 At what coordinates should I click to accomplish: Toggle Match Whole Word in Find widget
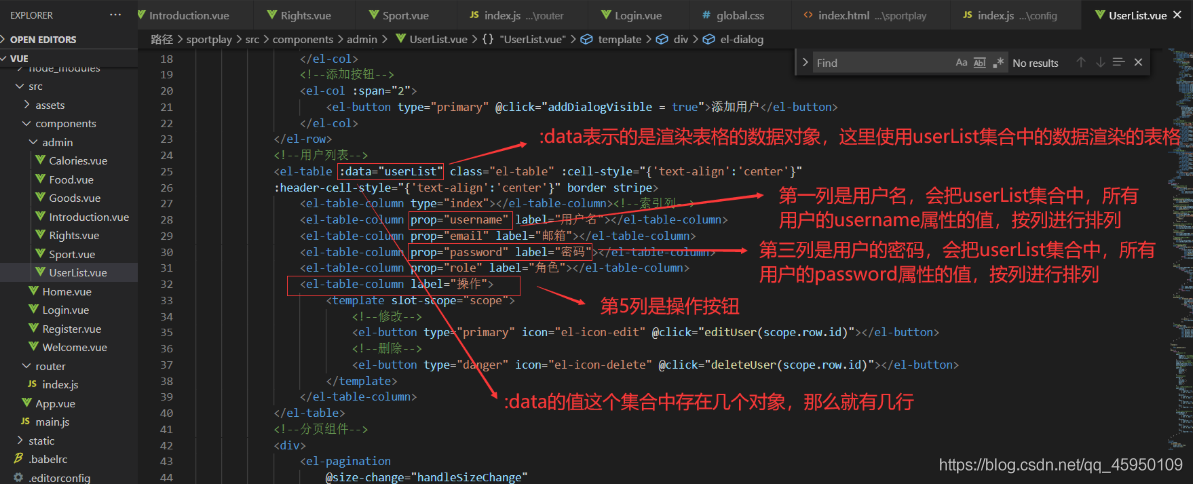[x=980, y=63]
